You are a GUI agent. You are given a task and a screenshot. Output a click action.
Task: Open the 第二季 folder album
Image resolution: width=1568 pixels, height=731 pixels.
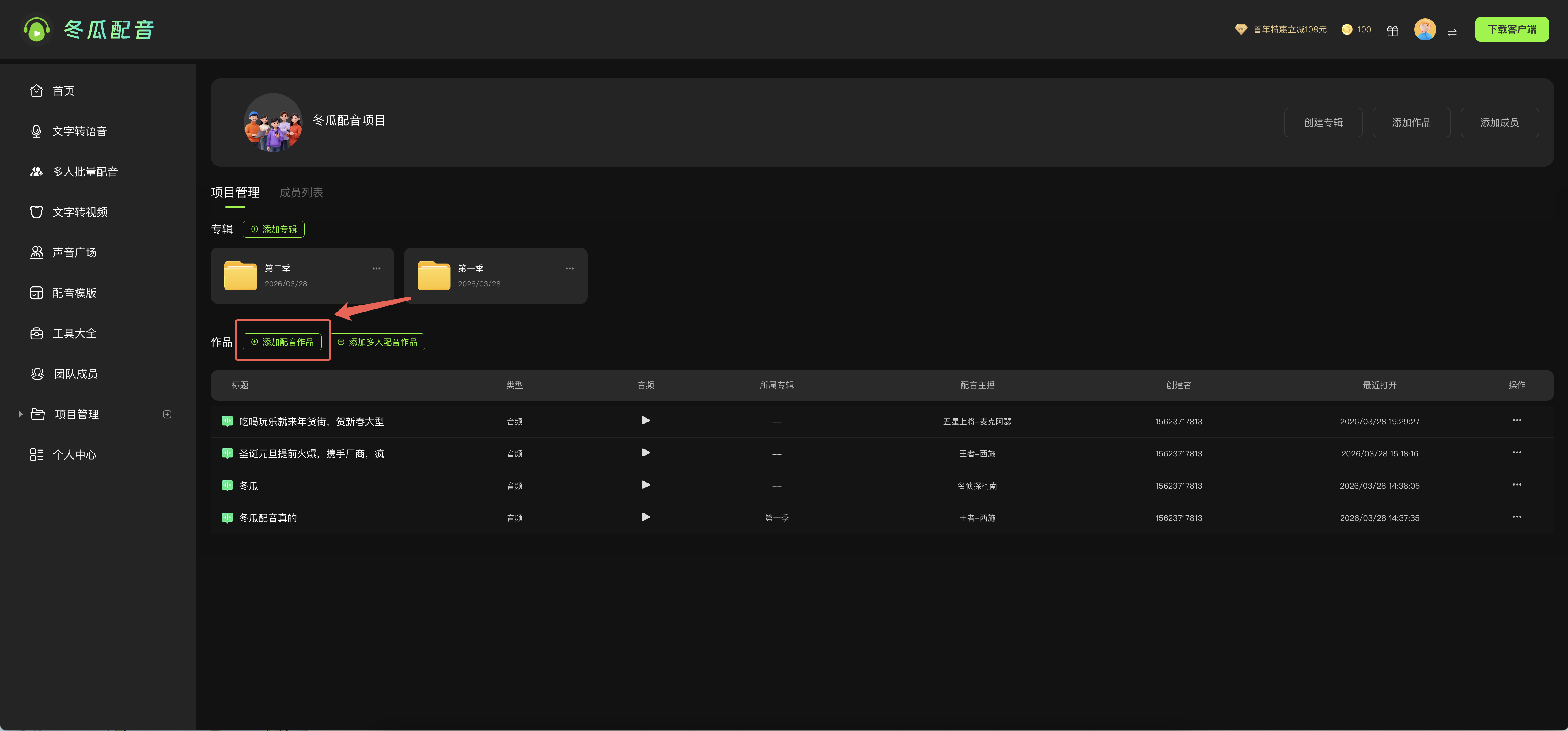241,276
